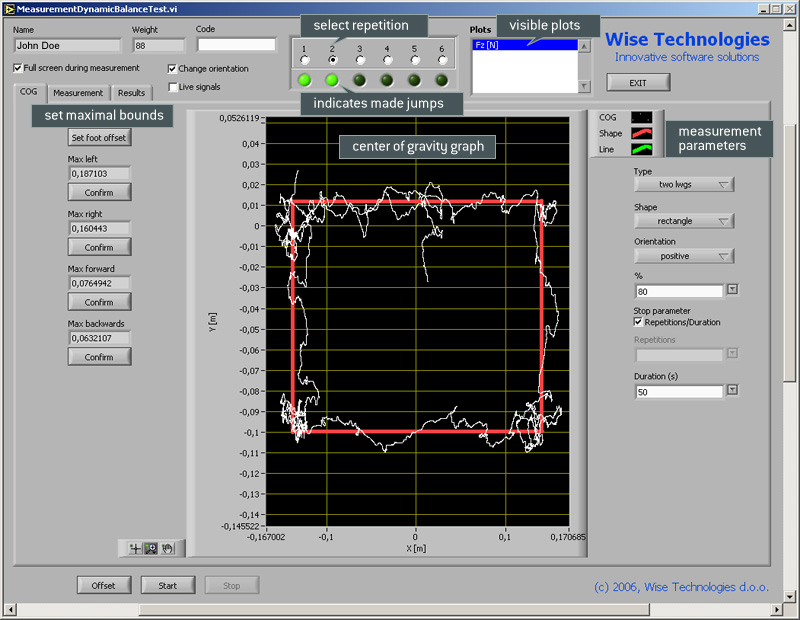Confirm the Max left value

point(99,193)
